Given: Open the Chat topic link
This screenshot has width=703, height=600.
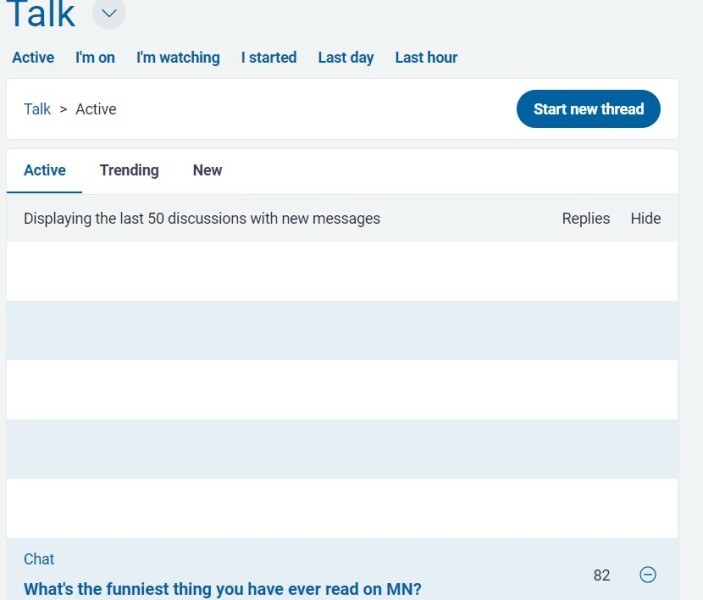Looking at the screenshot, I should coord(39,559).
